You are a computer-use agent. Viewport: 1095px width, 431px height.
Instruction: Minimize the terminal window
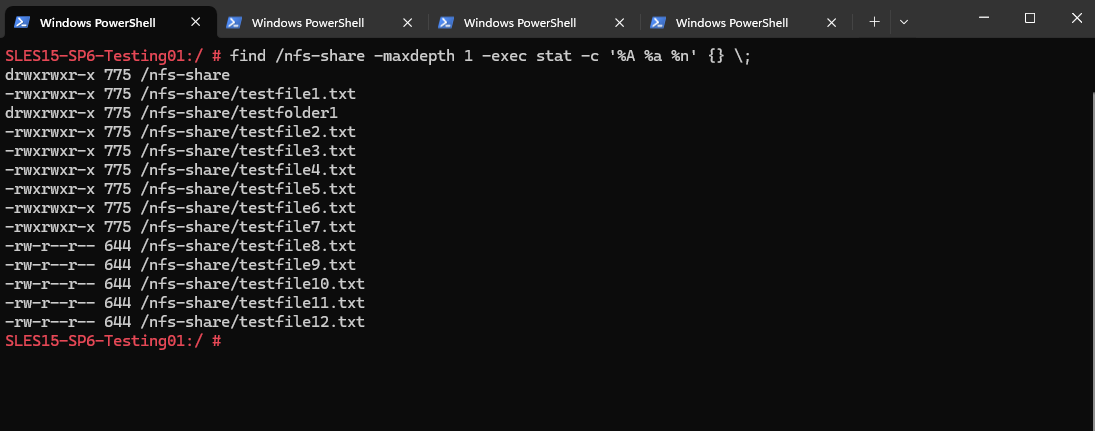tap(983, 18)
